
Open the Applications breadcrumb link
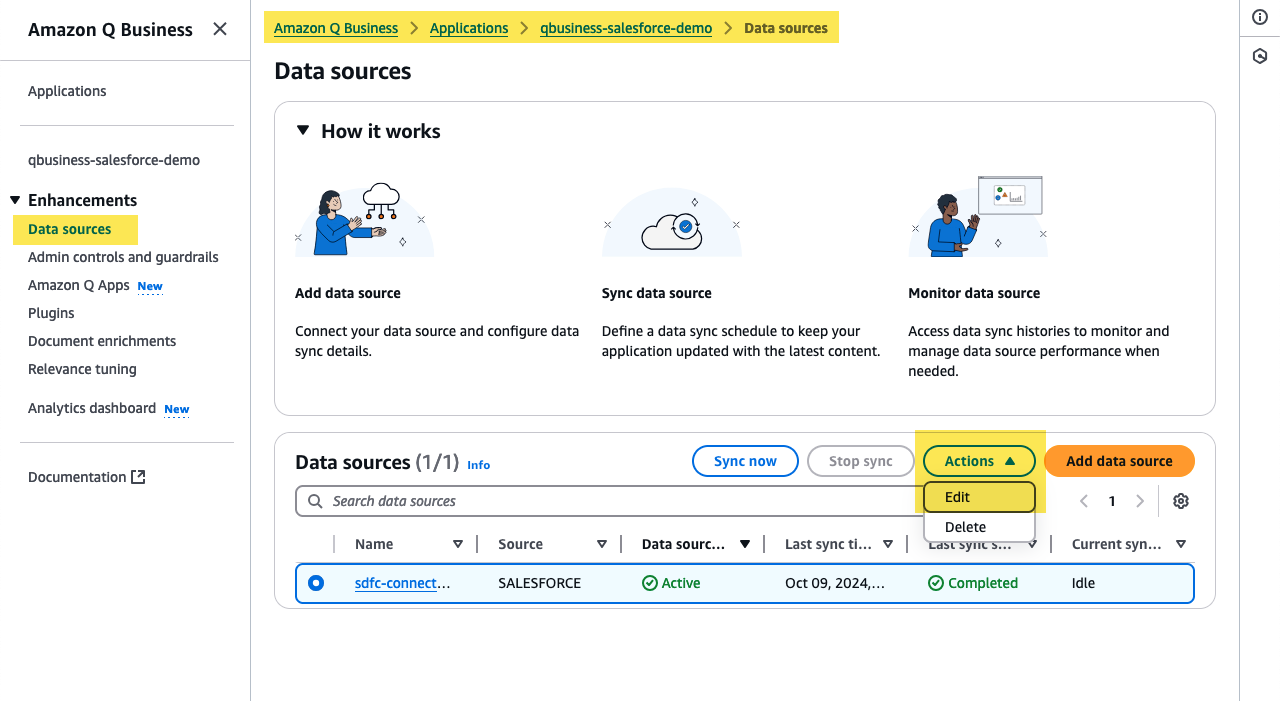(x=468, y=28)
